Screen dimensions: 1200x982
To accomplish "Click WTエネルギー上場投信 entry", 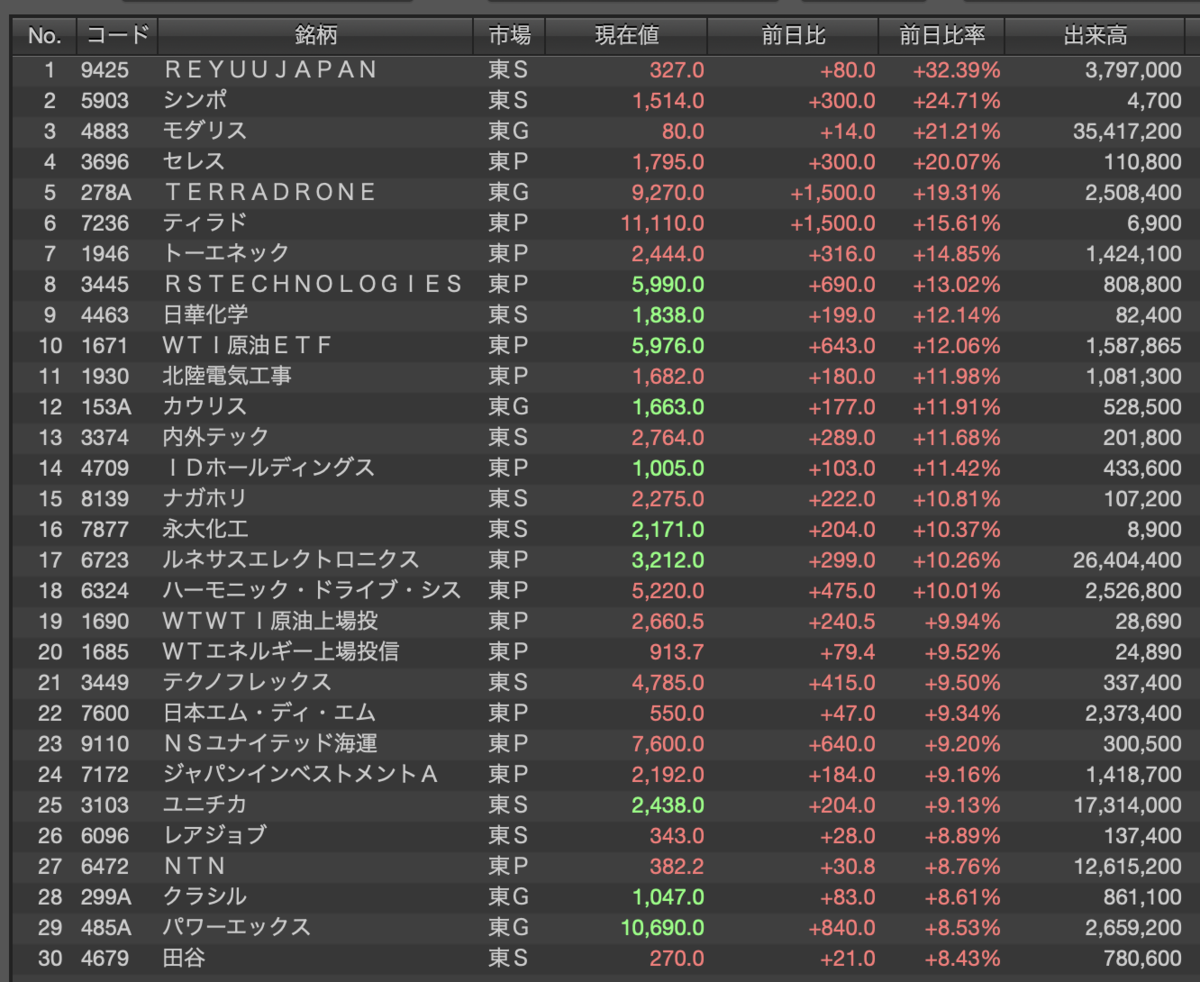I will pos(281,652).
